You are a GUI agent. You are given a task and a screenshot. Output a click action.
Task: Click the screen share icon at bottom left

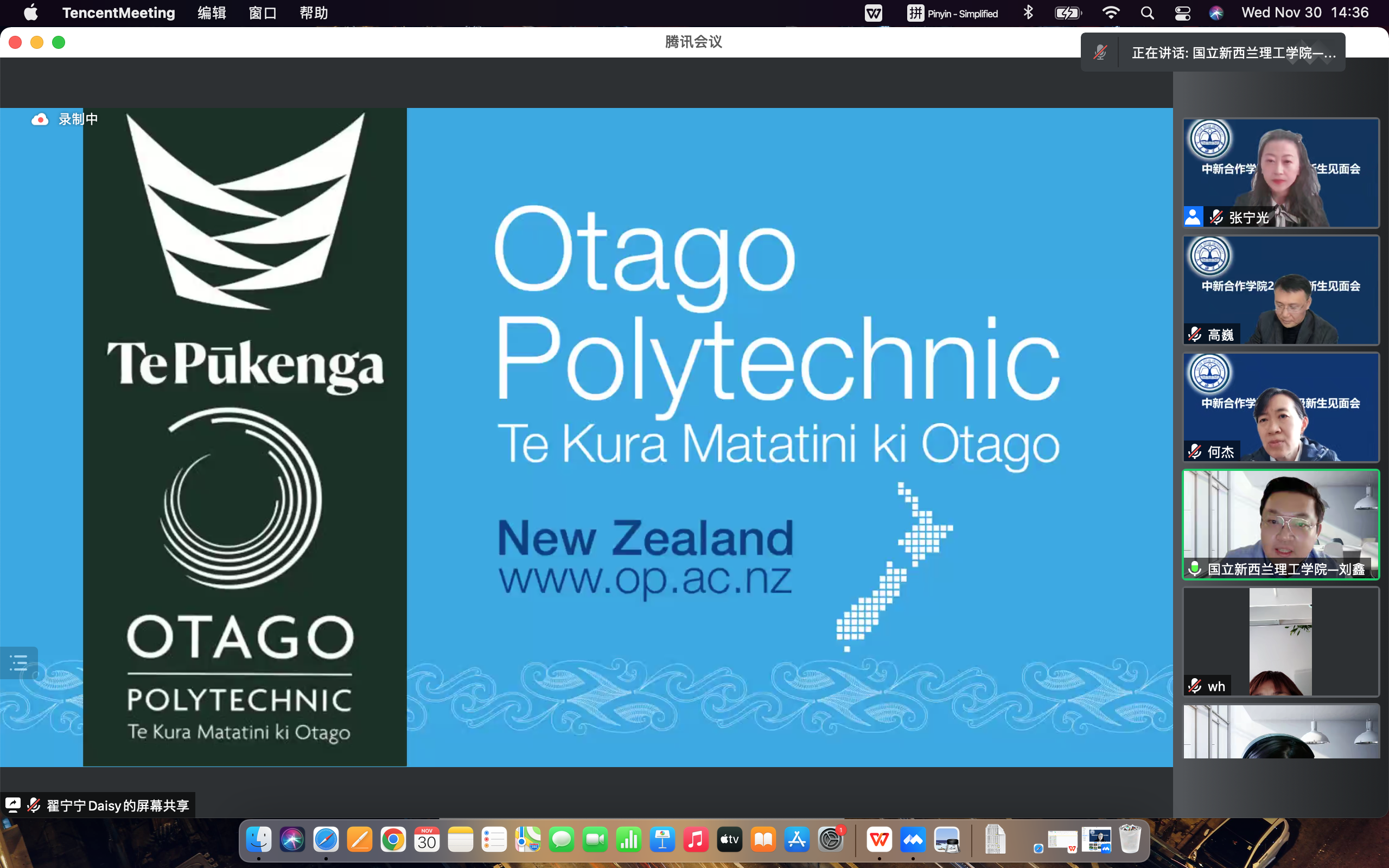(x=12, y=805)
